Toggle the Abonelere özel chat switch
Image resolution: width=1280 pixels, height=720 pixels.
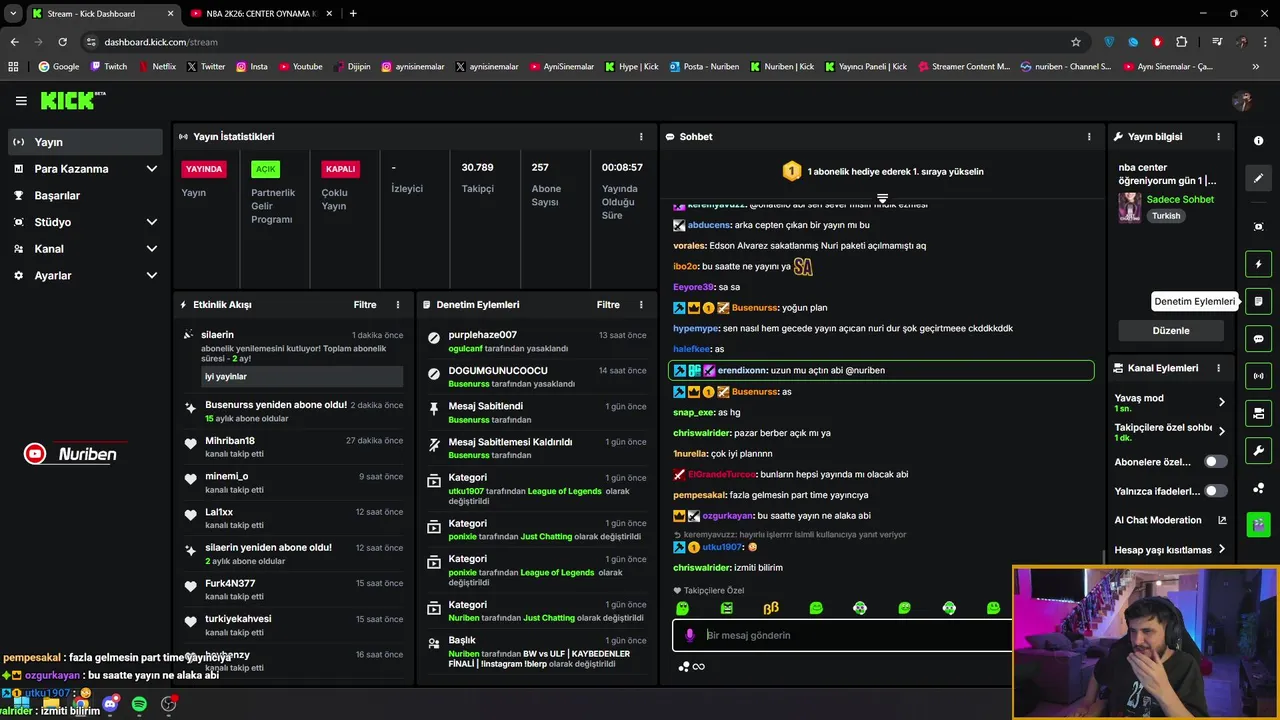(1215, 462)
